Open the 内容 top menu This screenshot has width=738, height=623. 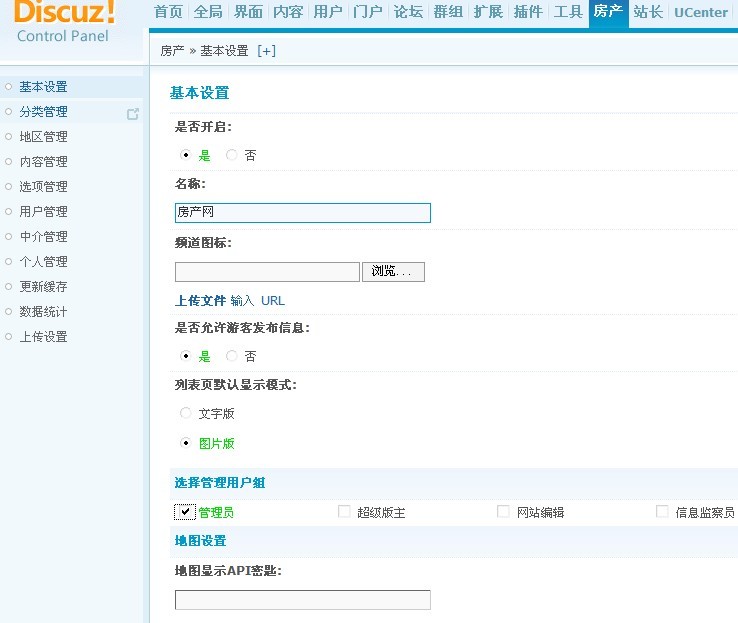coord(288,12)
